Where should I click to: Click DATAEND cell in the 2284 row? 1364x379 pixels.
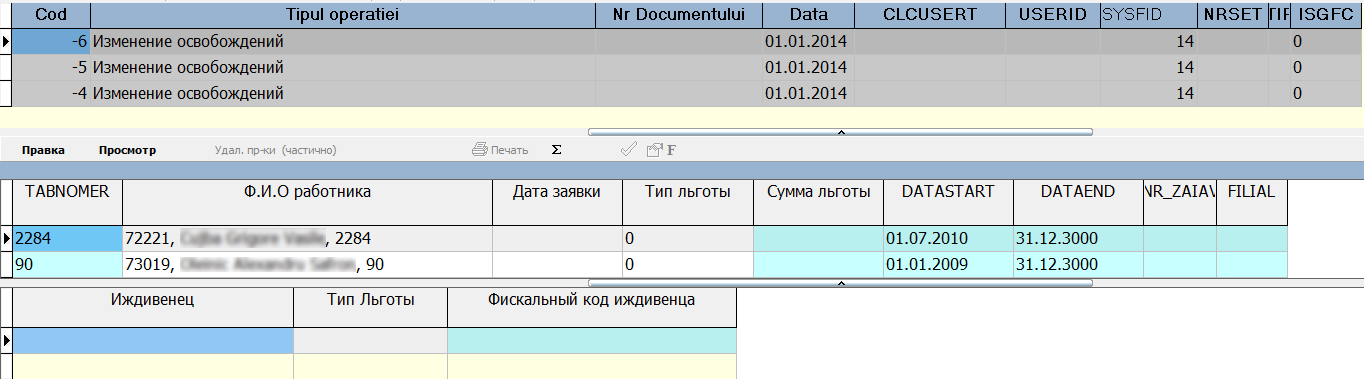click(1078, 239)
